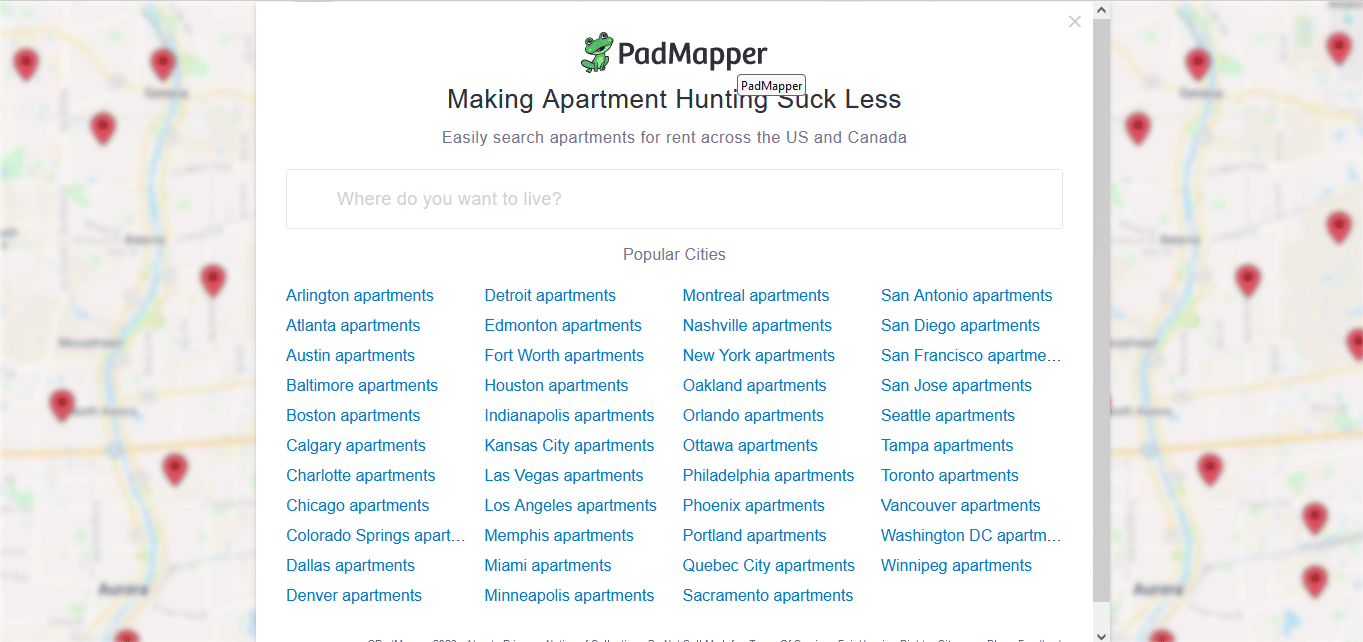The height and width of the screenshot is (642, 1363).
Task: Focus the 'Where do you want to live?' field
Action: (674, 199)
